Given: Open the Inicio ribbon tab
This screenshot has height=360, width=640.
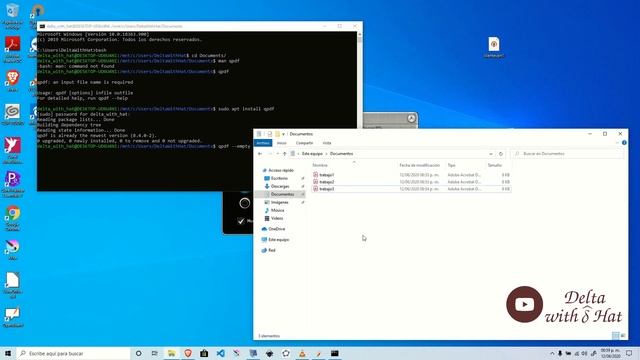Looking at the screenshot, I should [x=282, y=143].
